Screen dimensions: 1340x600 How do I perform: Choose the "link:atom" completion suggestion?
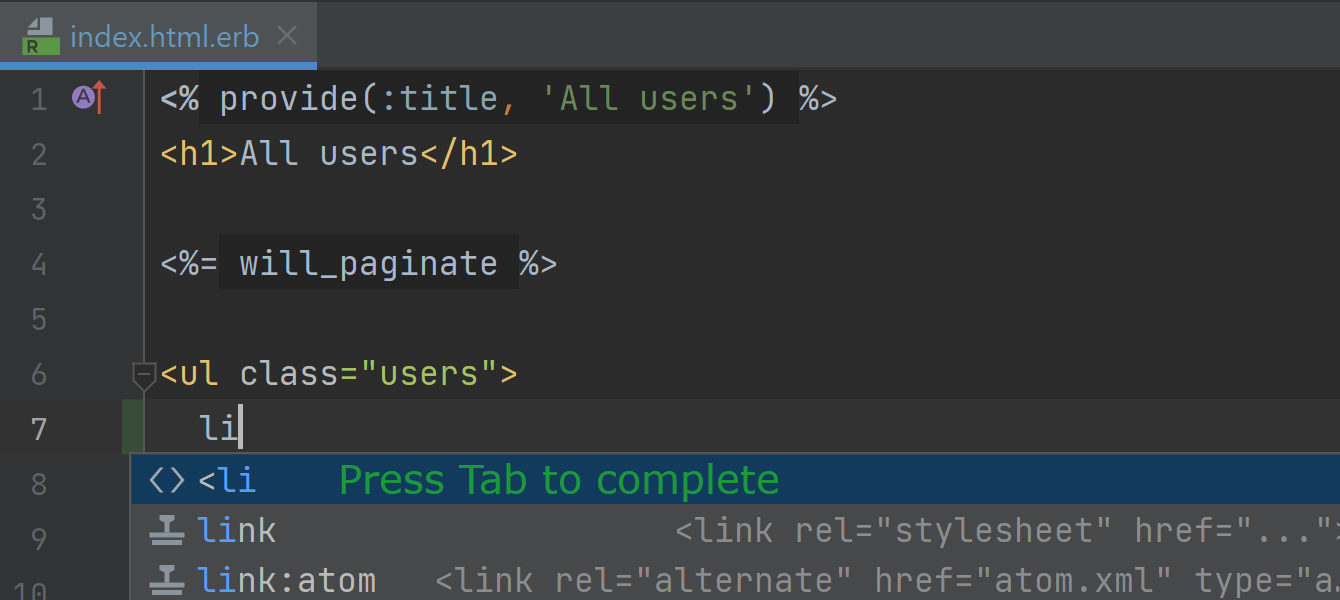tap(286, 581)
